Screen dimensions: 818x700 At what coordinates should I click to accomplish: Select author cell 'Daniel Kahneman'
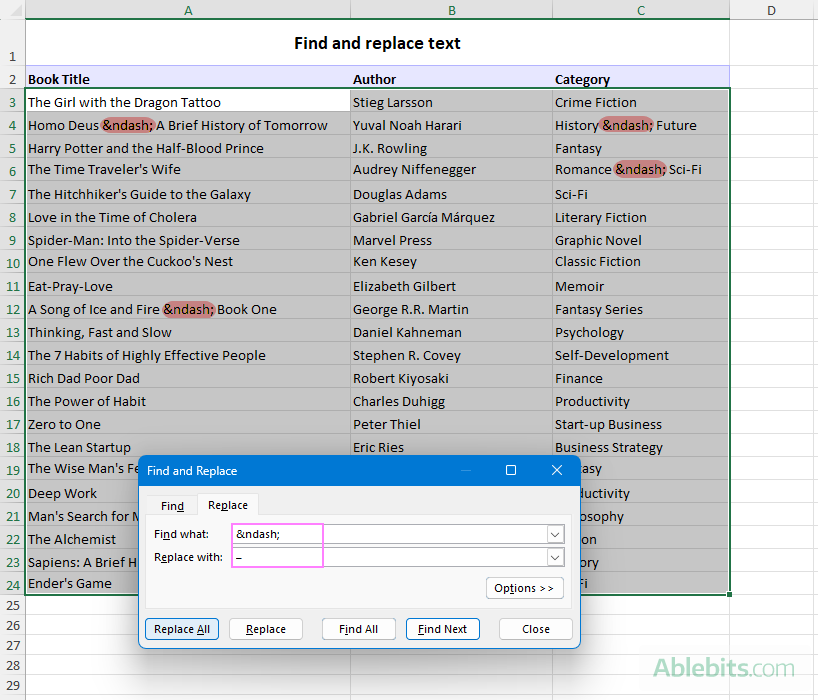[x=452, y=332]
